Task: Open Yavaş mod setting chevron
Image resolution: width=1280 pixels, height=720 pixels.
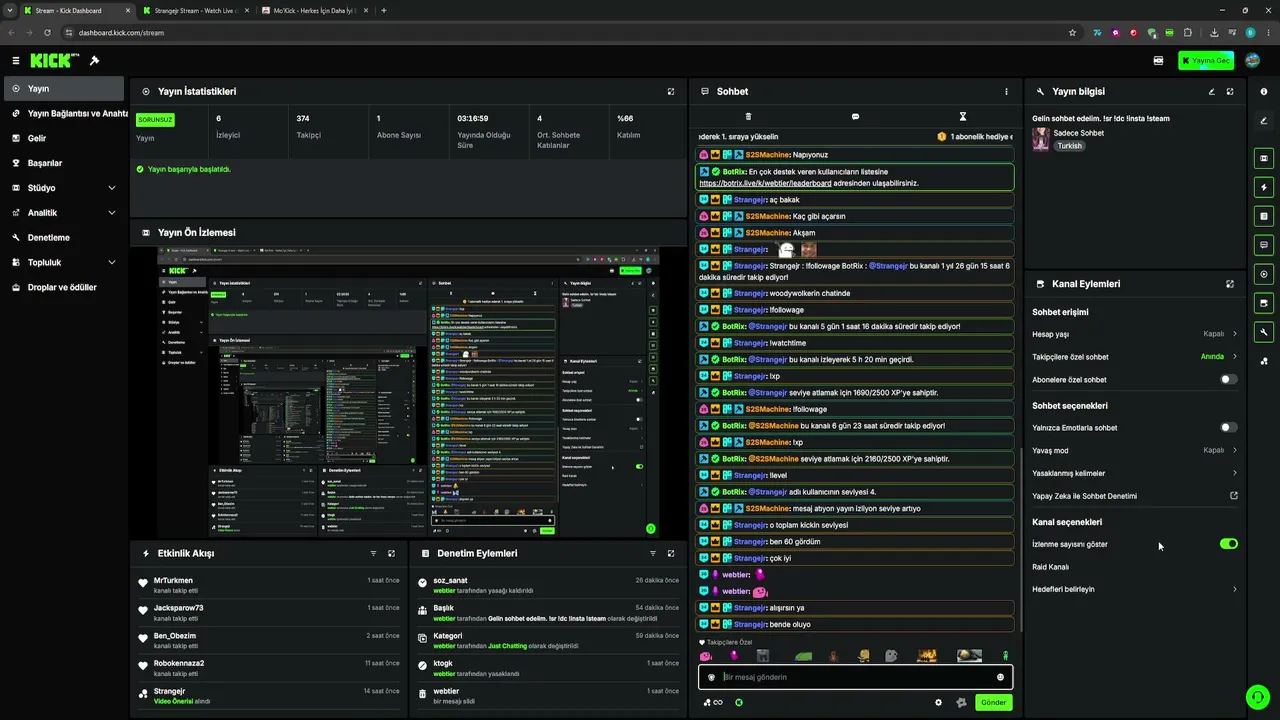Action: click(x=1235, y=450)
